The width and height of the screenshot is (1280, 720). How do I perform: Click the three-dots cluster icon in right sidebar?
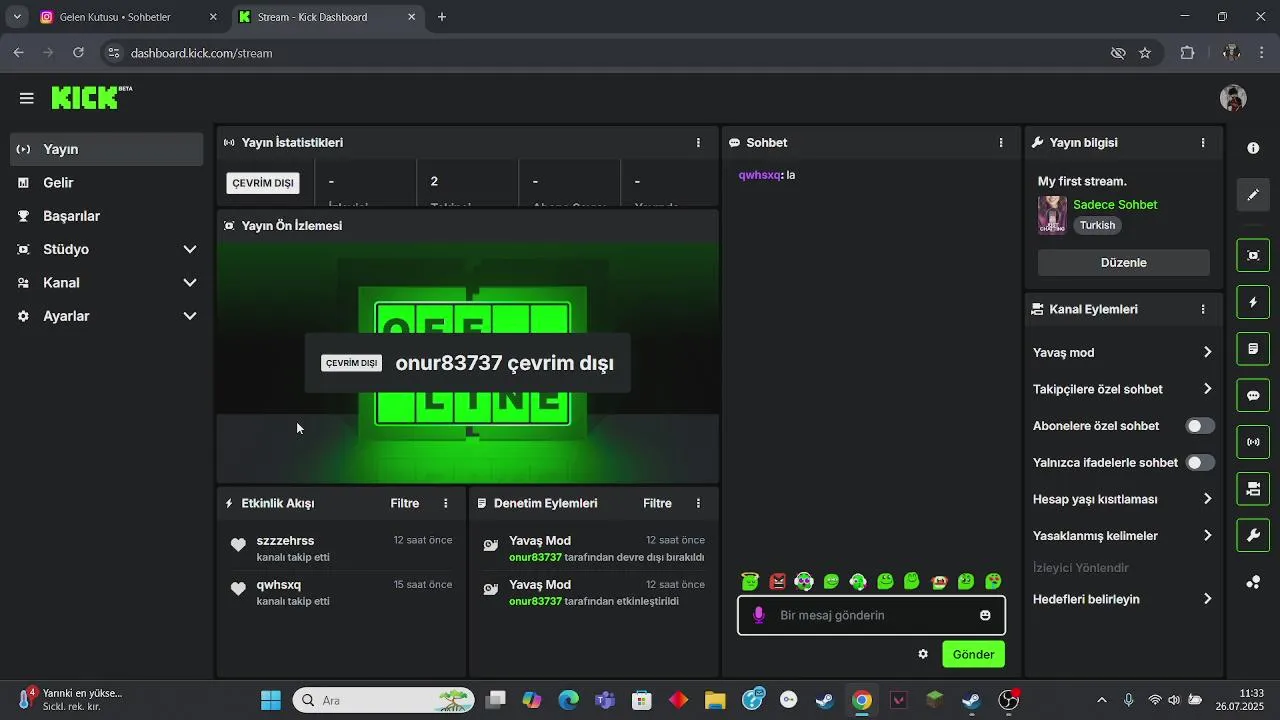1253,582
